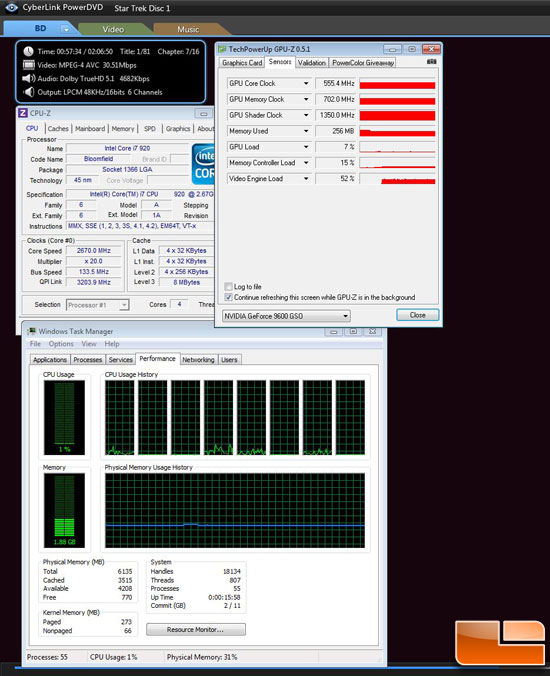Enable the Log to file checkbox
Viewport: 550px width, 676px height.
(x=229, y=287)
